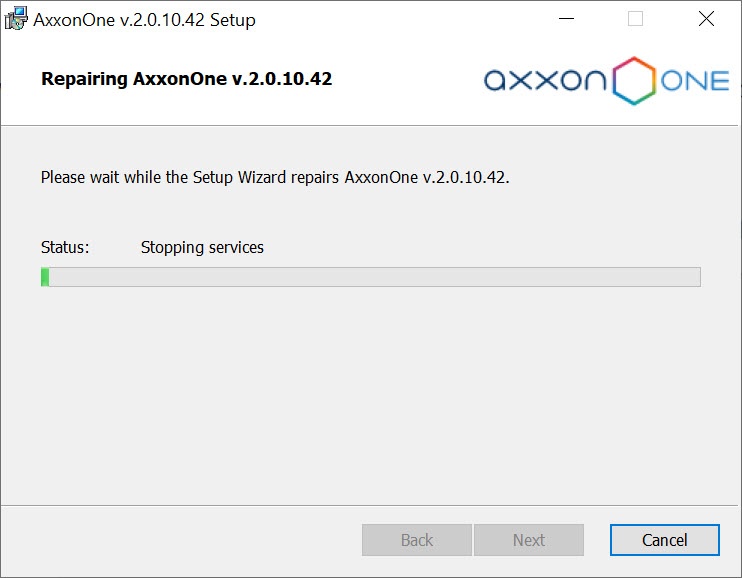This screenshot has height=578, width=742.
Task: Click the greyed-out maximize button
Action: point(635,19)
